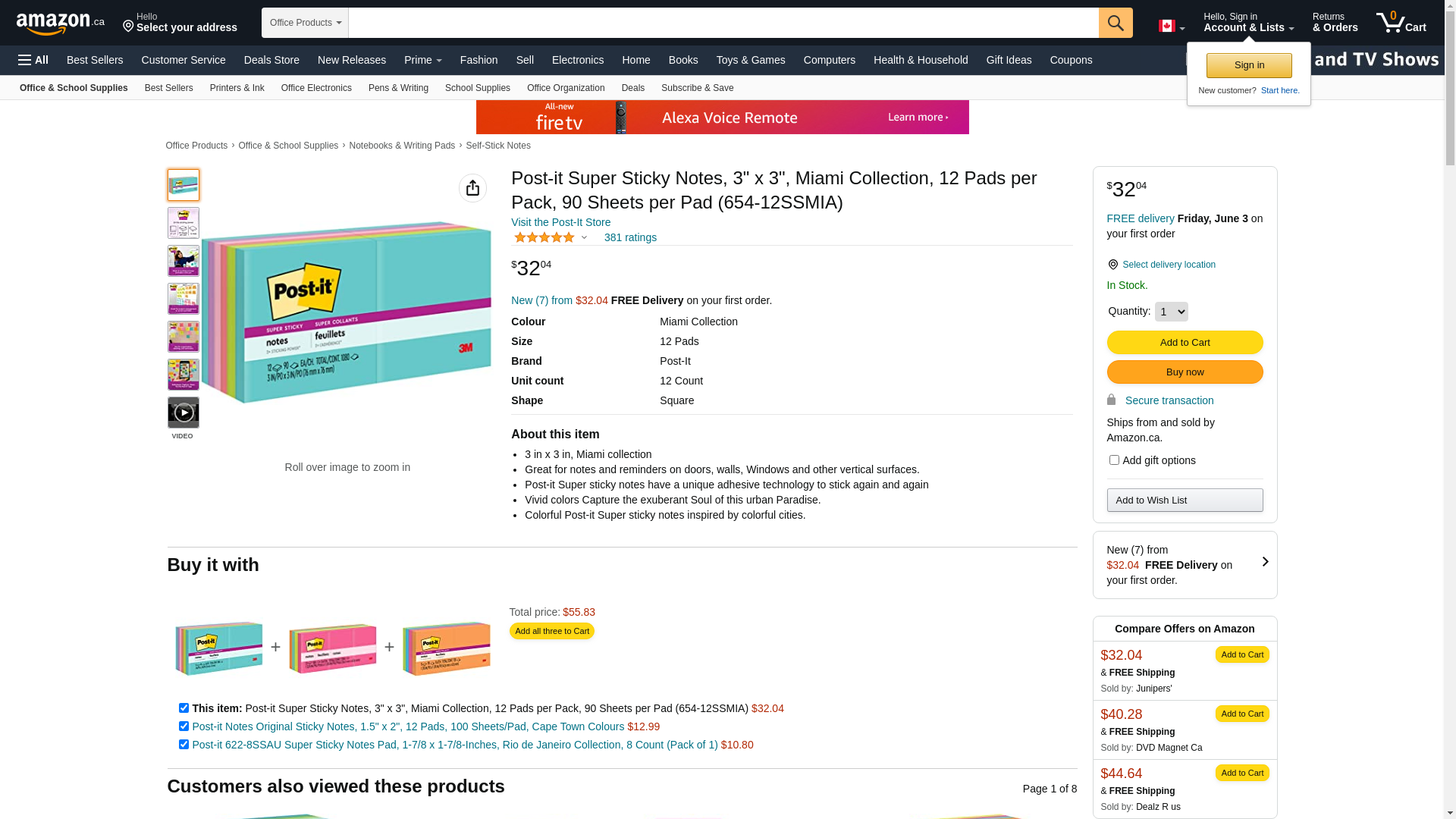This screenshot has width=1456, height=819.
Task: Uncheck the Rio de Janeiro item checkbox
Action: pos(184,745)
